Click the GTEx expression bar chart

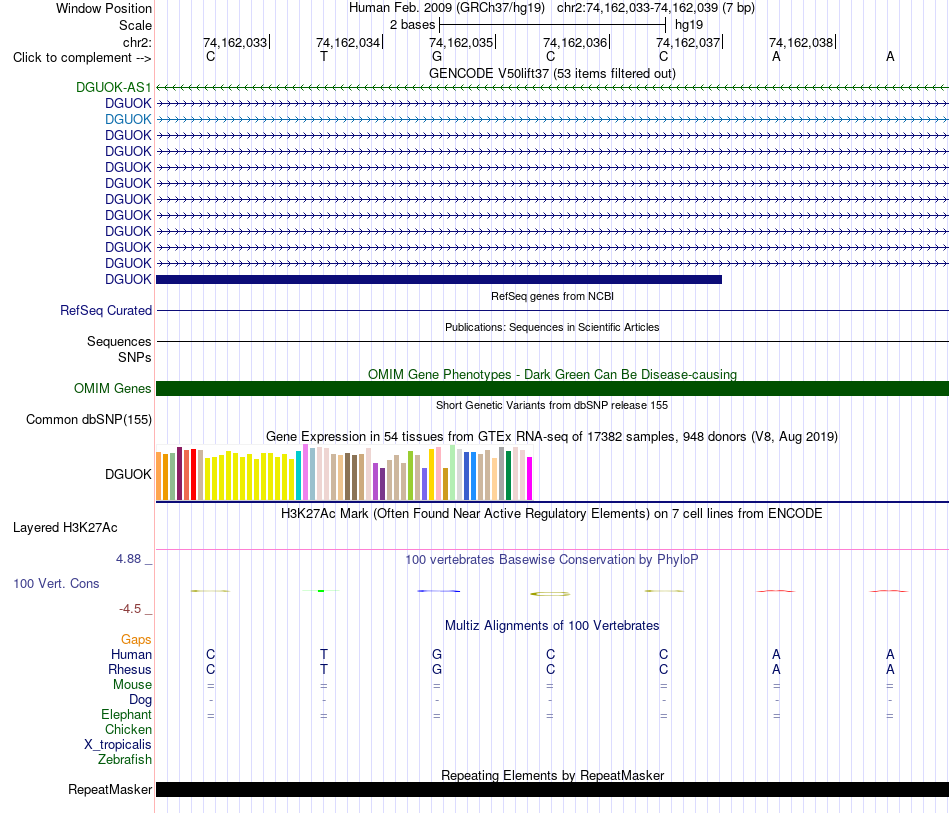coord(344,472)
